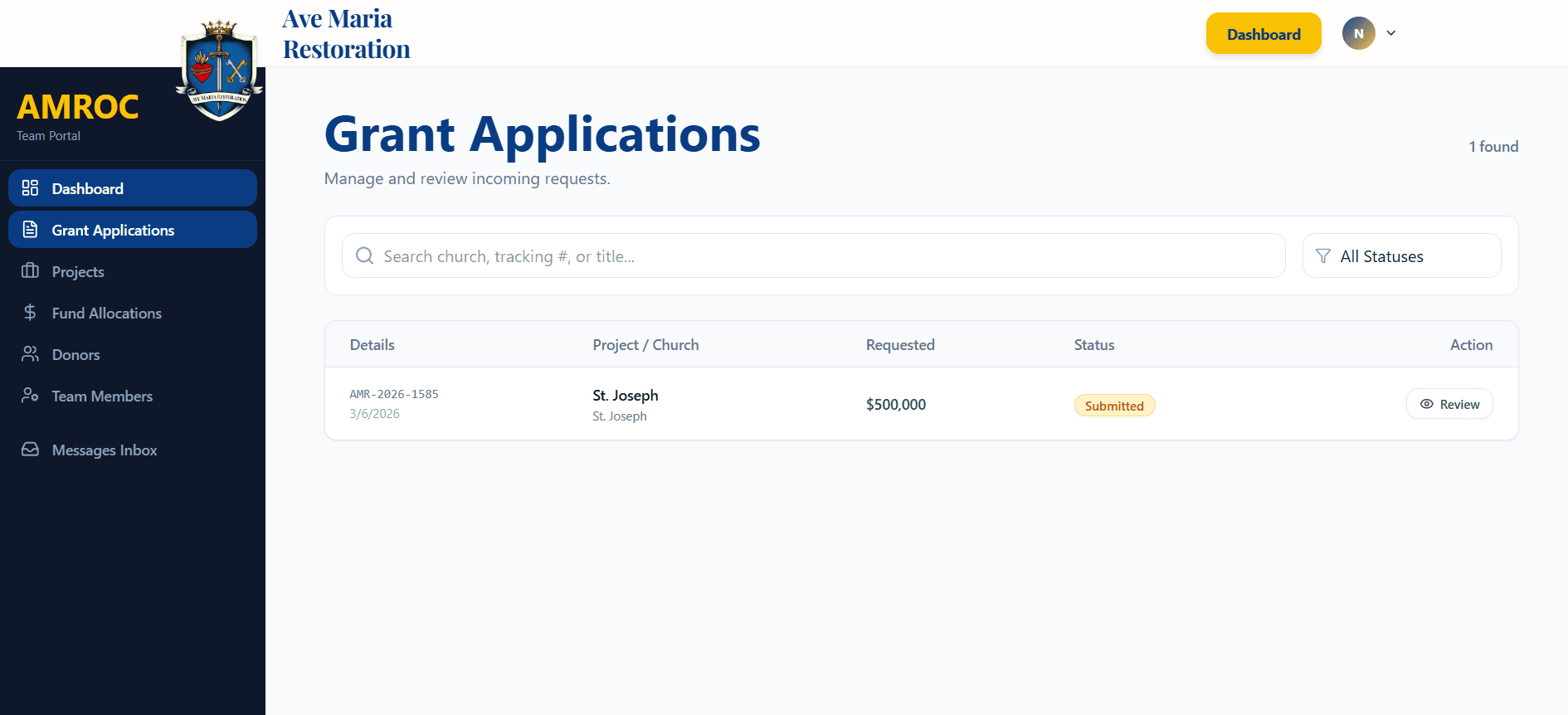
Task: Click the filter funnel icon
Action: point(1323,255)
